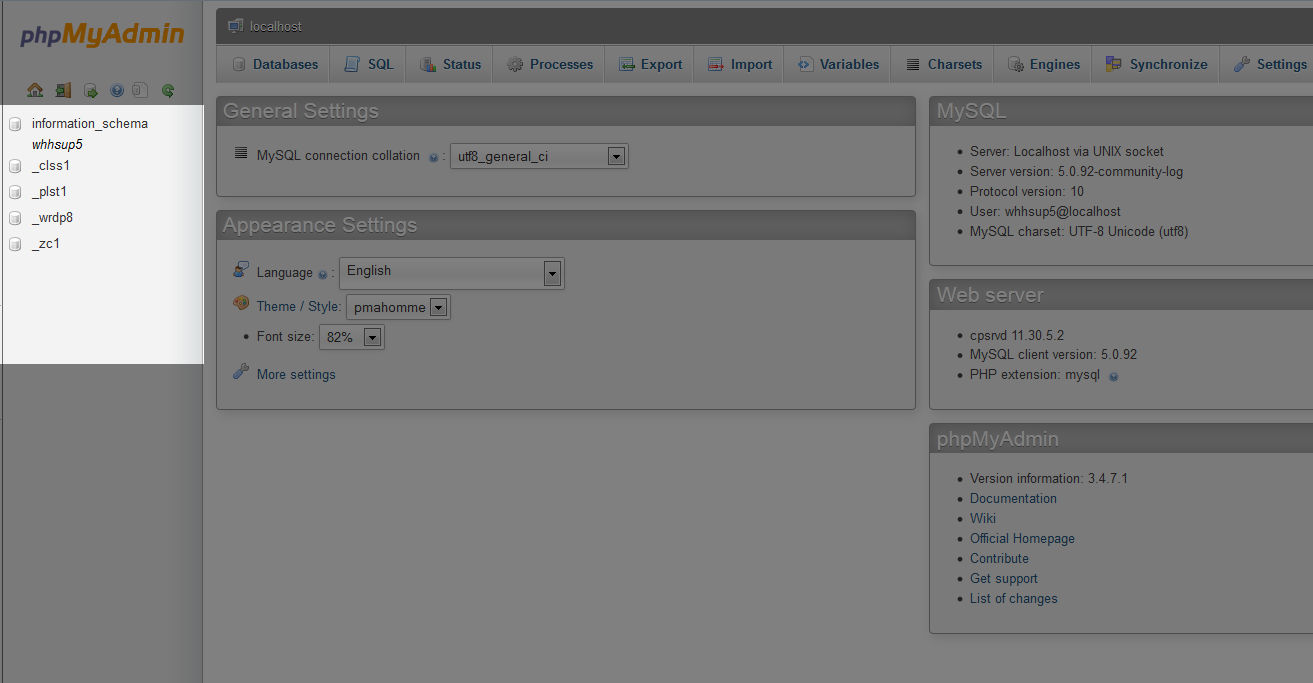Viewport: 1313px width, 683px height.
Task: Click the help icon next to Language
Action: pos(322,274)
